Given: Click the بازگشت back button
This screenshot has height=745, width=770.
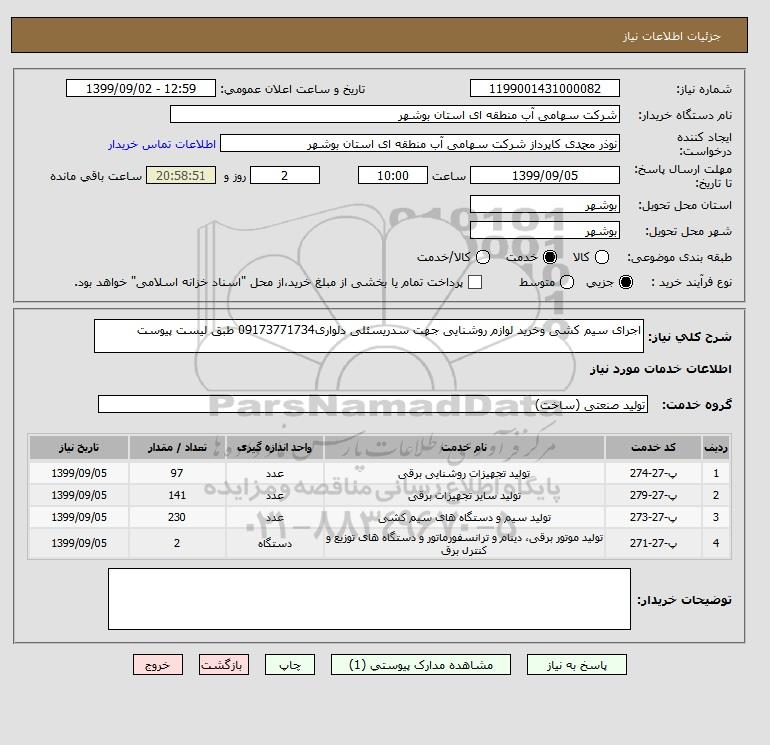Looking at the screenshot, I should click(224, 665).
